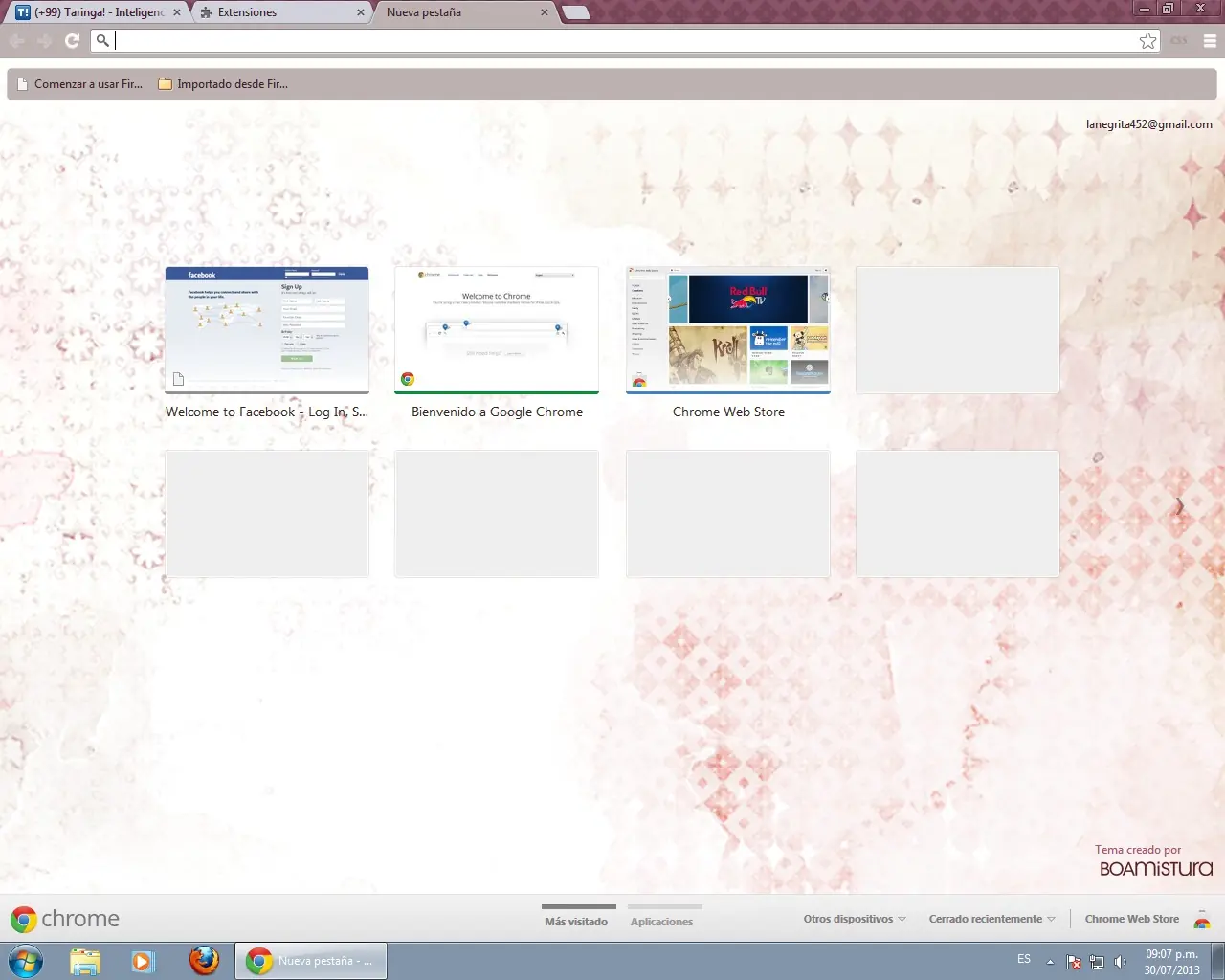Close the Nueva pestaña tab
Screen dimensions: 1225x980
[545, 12]
